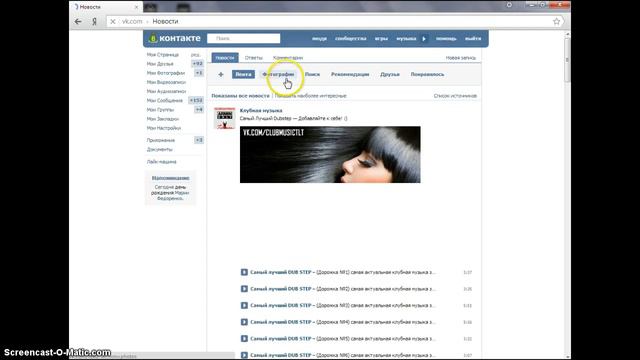Open Лайк машина in sidebar
Screen dimensions: 640x360
click(162, 162)
